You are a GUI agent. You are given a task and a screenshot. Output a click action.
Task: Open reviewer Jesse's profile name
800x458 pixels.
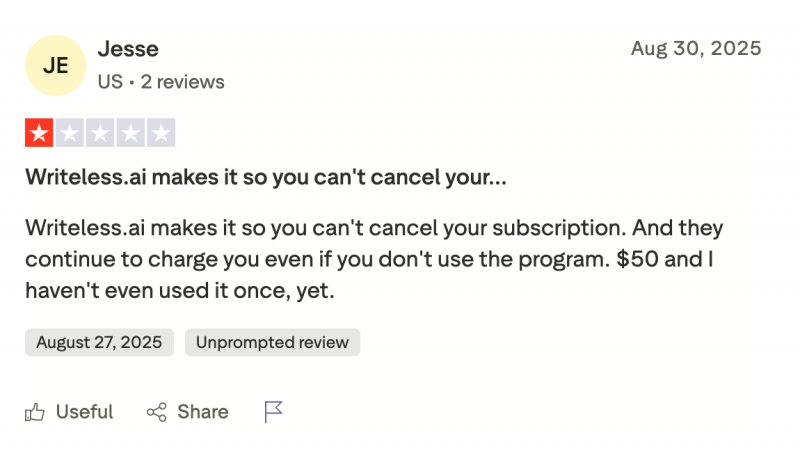pos(128,49)
